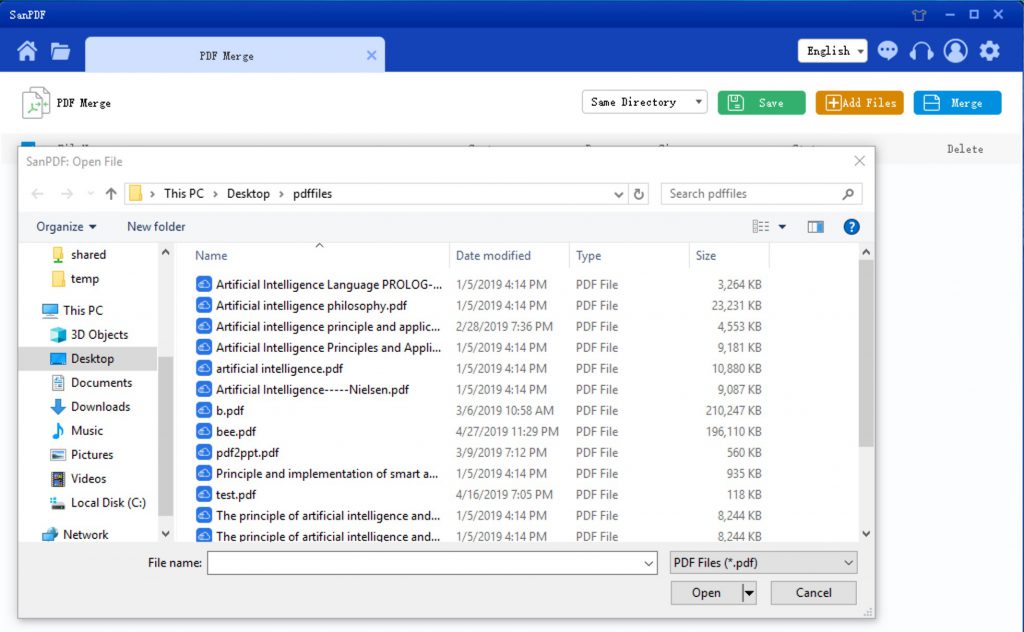Screen dimensions: 1024x632
Task: Go up one folder level arrow
Action: [x=111, y=194]
